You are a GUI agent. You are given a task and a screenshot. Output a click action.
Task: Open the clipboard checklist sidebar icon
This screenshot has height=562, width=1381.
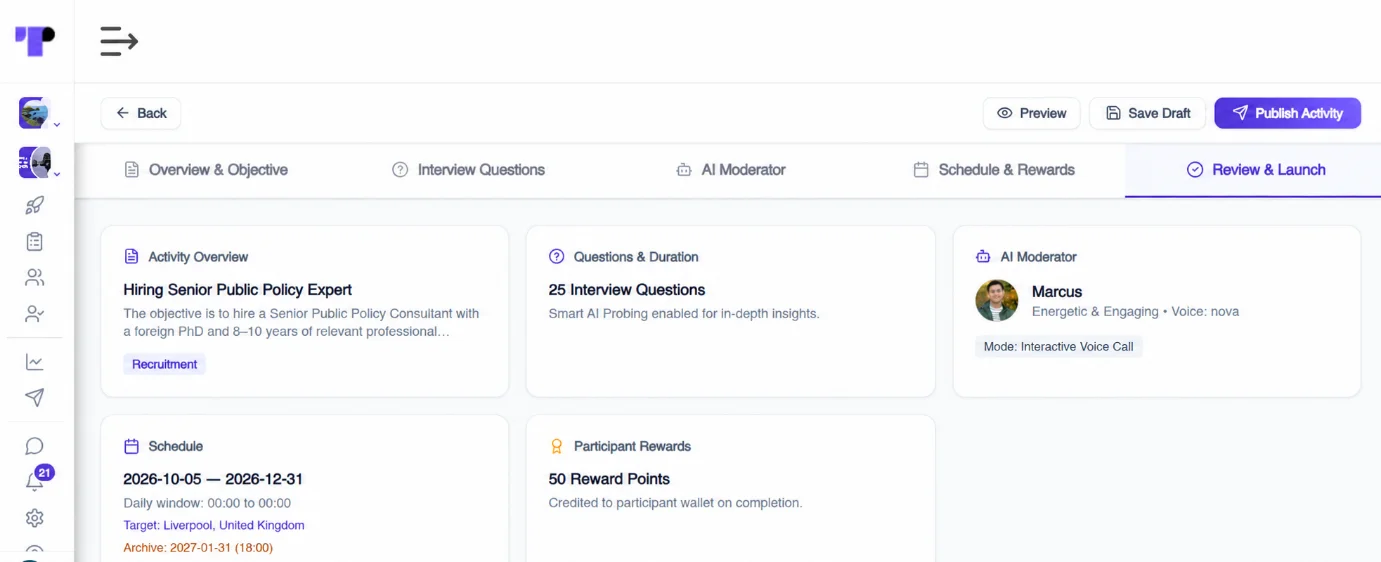pos(35,241)
